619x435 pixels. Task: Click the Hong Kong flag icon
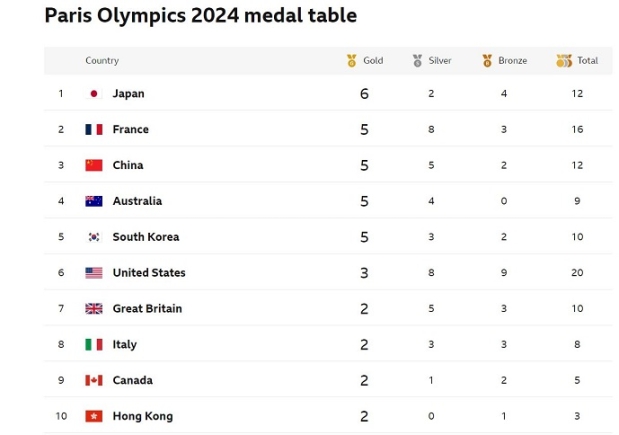94,417
